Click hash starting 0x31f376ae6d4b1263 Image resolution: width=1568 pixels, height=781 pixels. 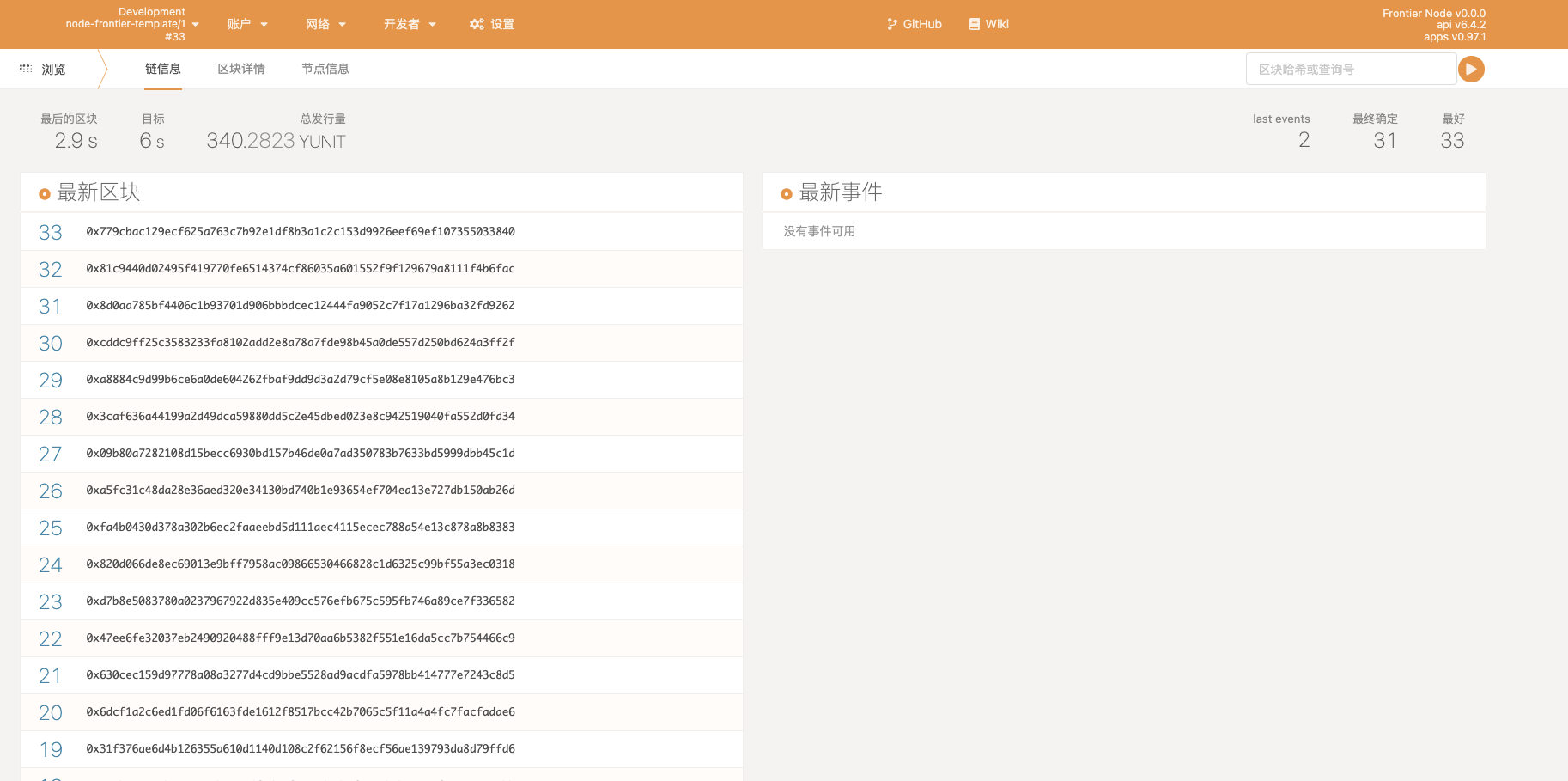301,748
